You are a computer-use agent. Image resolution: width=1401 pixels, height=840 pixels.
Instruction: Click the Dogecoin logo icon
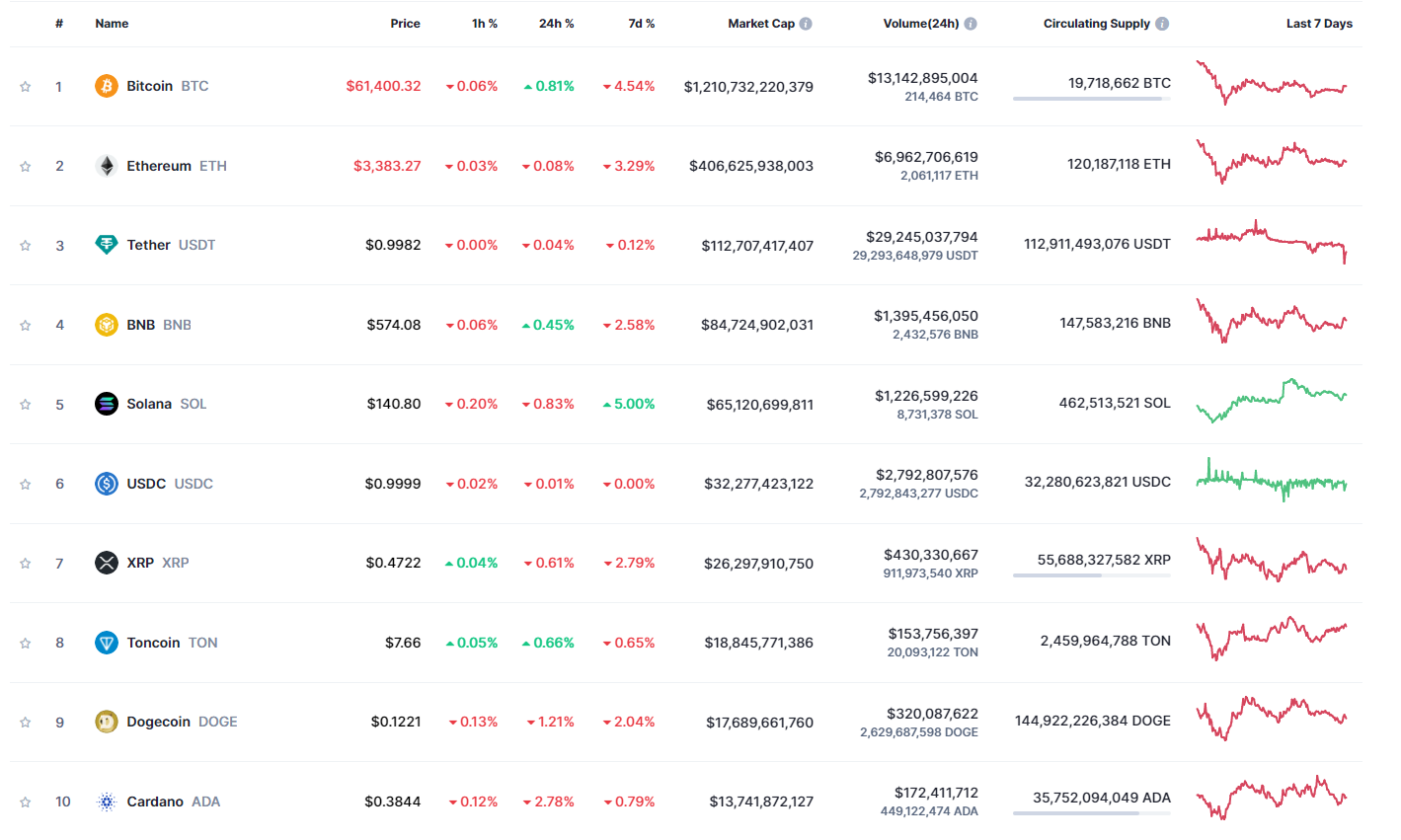106,722
